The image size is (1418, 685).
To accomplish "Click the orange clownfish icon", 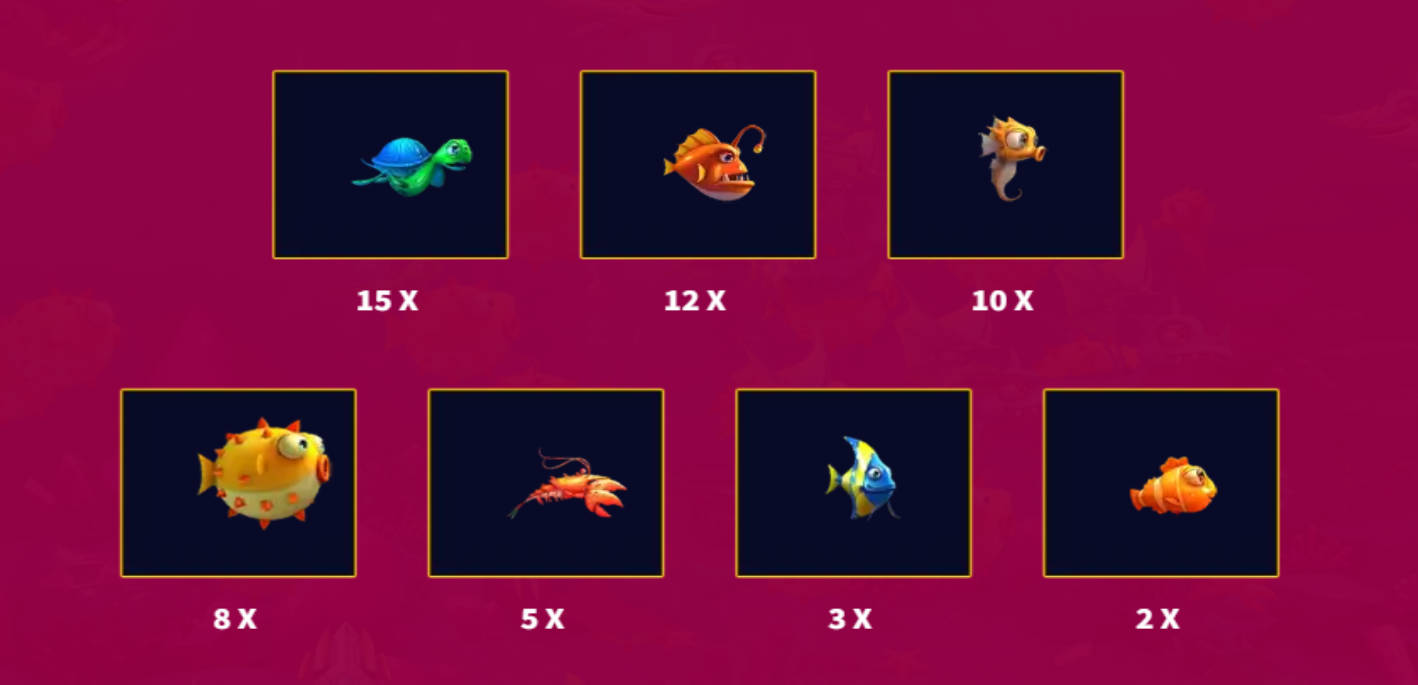I will [1173, 486].
